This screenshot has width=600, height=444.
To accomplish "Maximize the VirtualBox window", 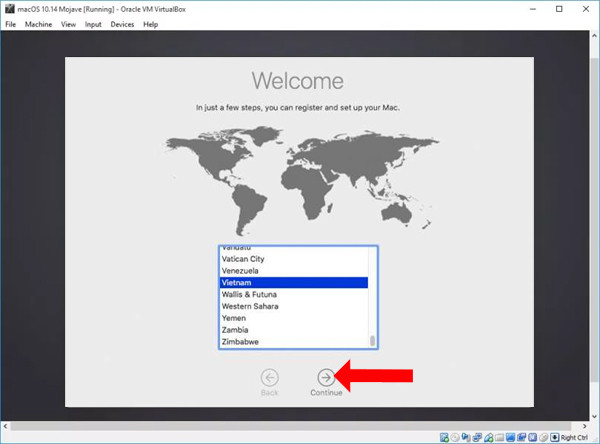I will click(x=559, y=9).
